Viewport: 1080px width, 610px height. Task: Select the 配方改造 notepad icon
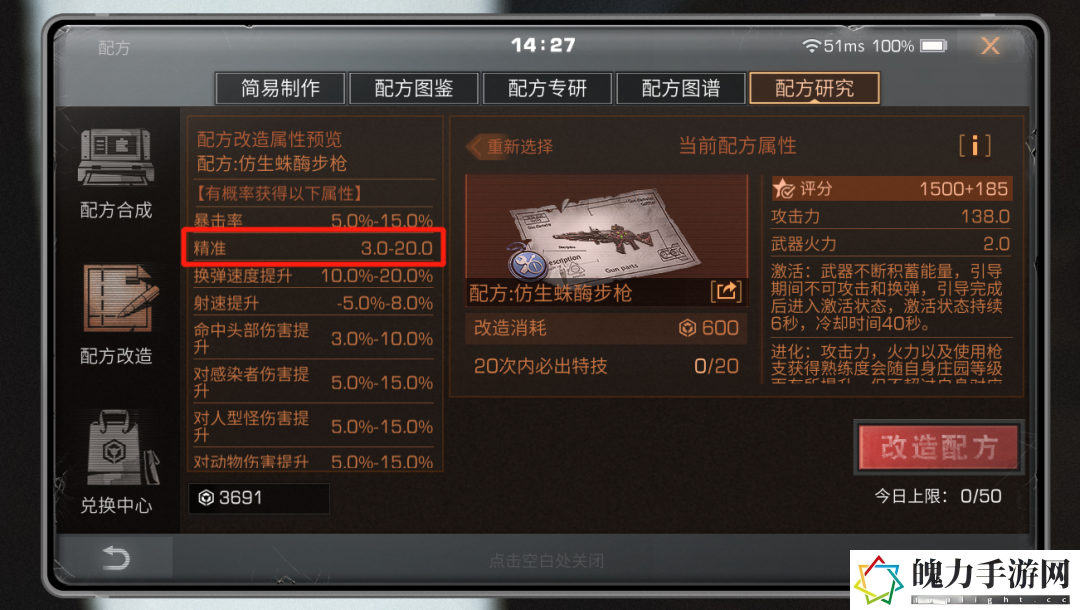(120, 299)
